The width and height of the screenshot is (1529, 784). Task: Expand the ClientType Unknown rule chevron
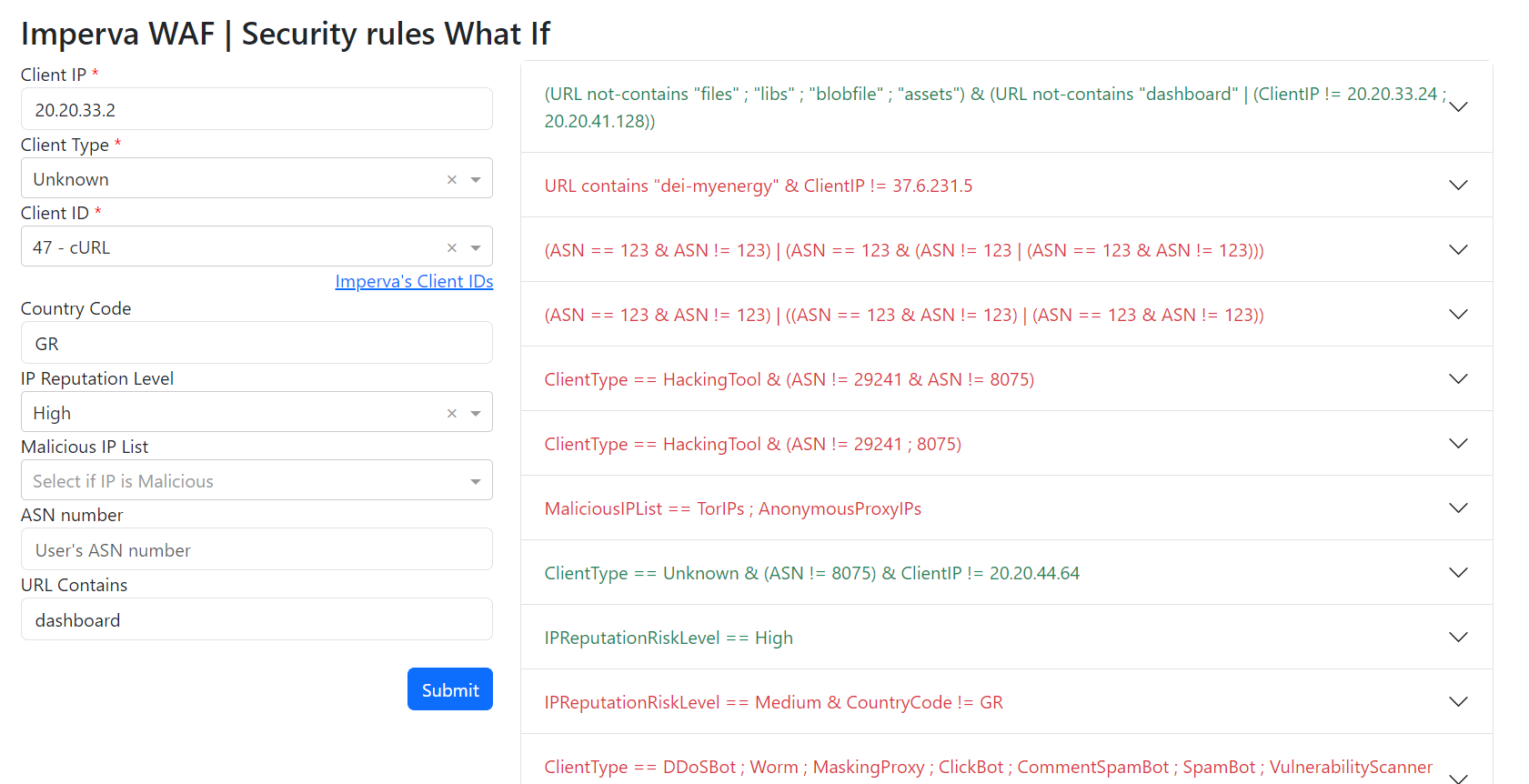1458,572
